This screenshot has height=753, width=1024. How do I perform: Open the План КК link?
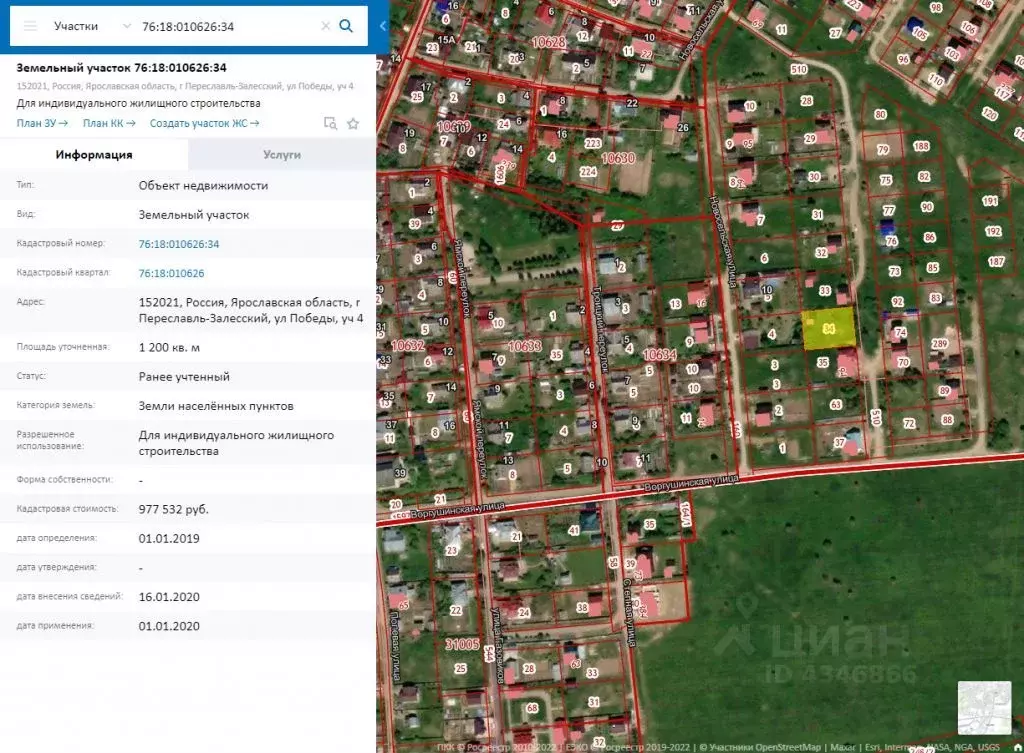click(109, 123)
